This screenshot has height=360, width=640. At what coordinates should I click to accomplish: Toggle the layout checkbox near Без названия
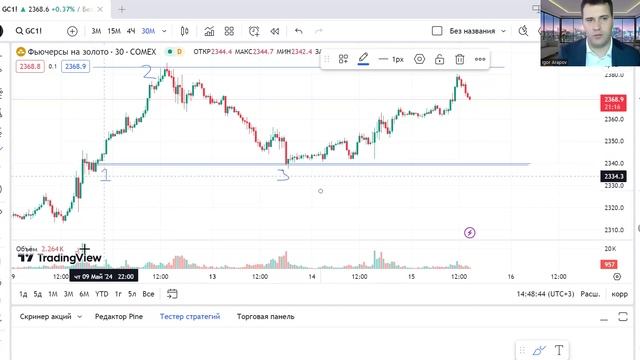point(437,31)
